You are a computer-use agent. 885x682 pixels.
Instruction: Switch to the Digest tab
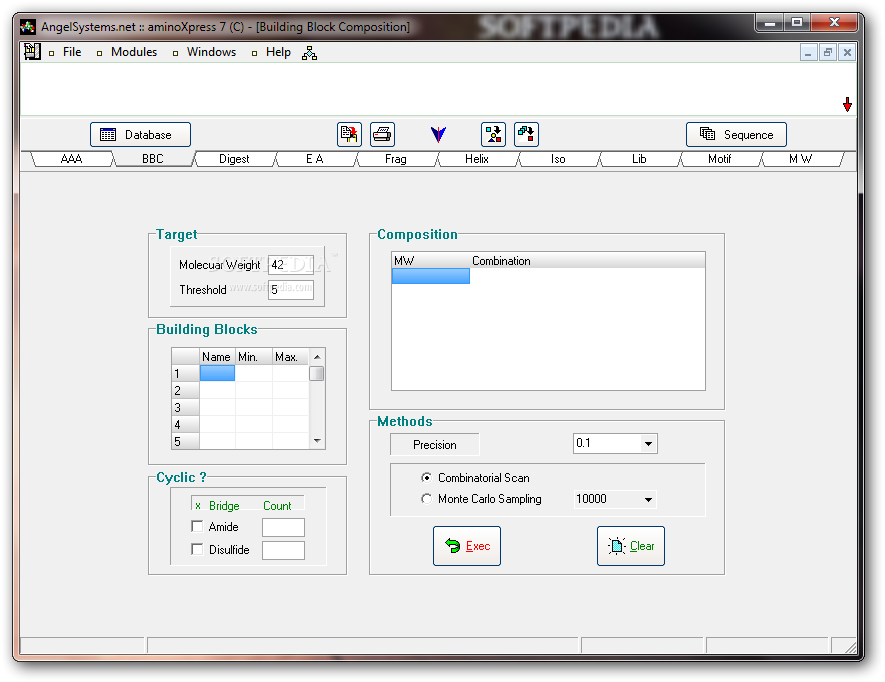(234, 159)
